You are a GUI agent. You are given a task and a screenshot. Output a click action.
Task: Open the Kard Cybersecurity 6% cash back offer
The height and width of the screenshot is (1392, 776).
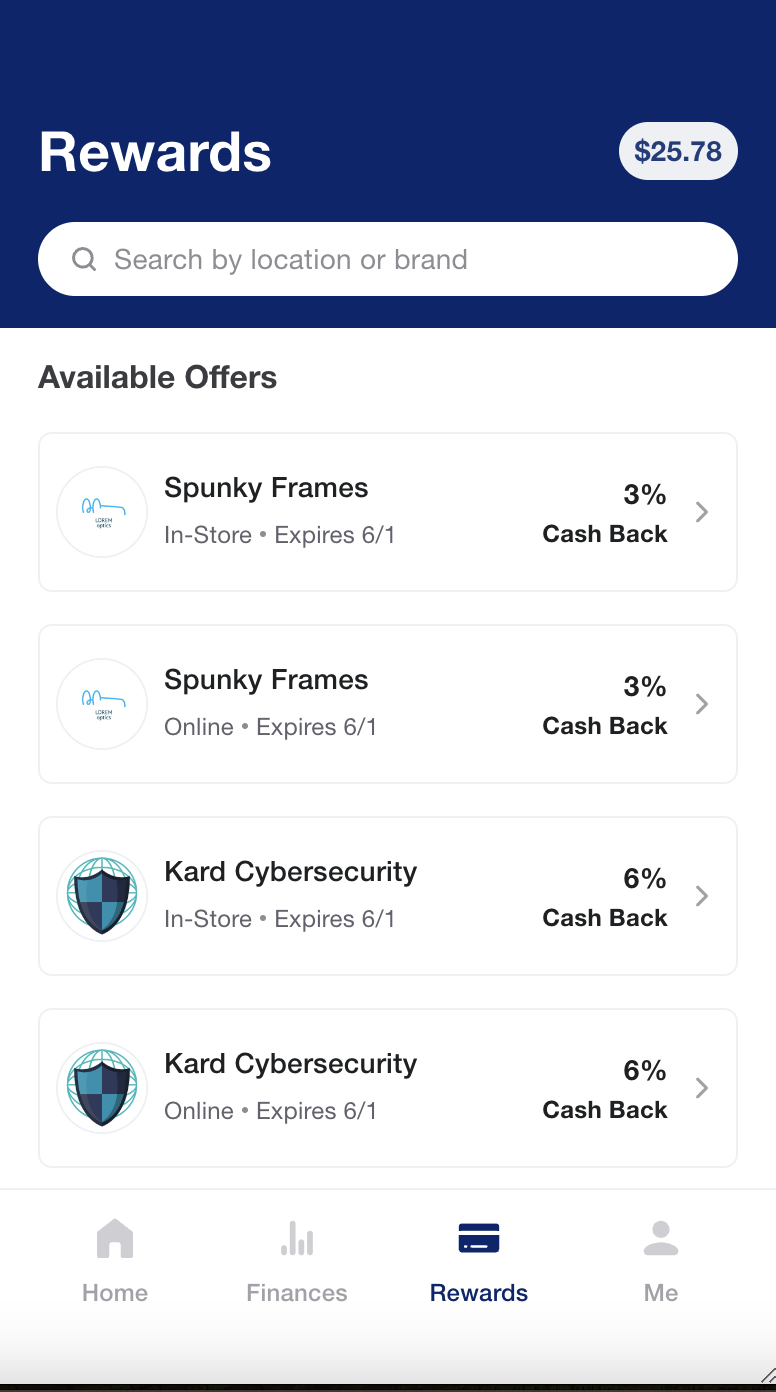click(388, 896)
